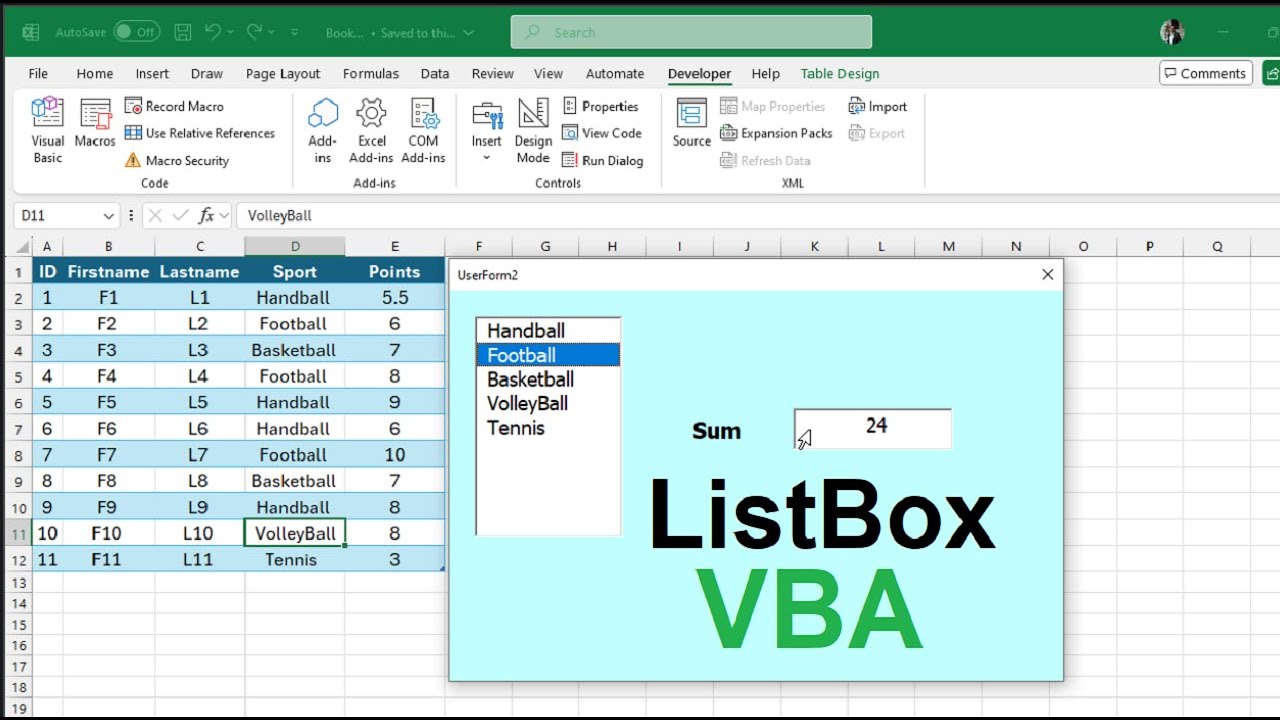Start Record Macro
This screenshot has width=1280, height=720.
tap(174, 106)
